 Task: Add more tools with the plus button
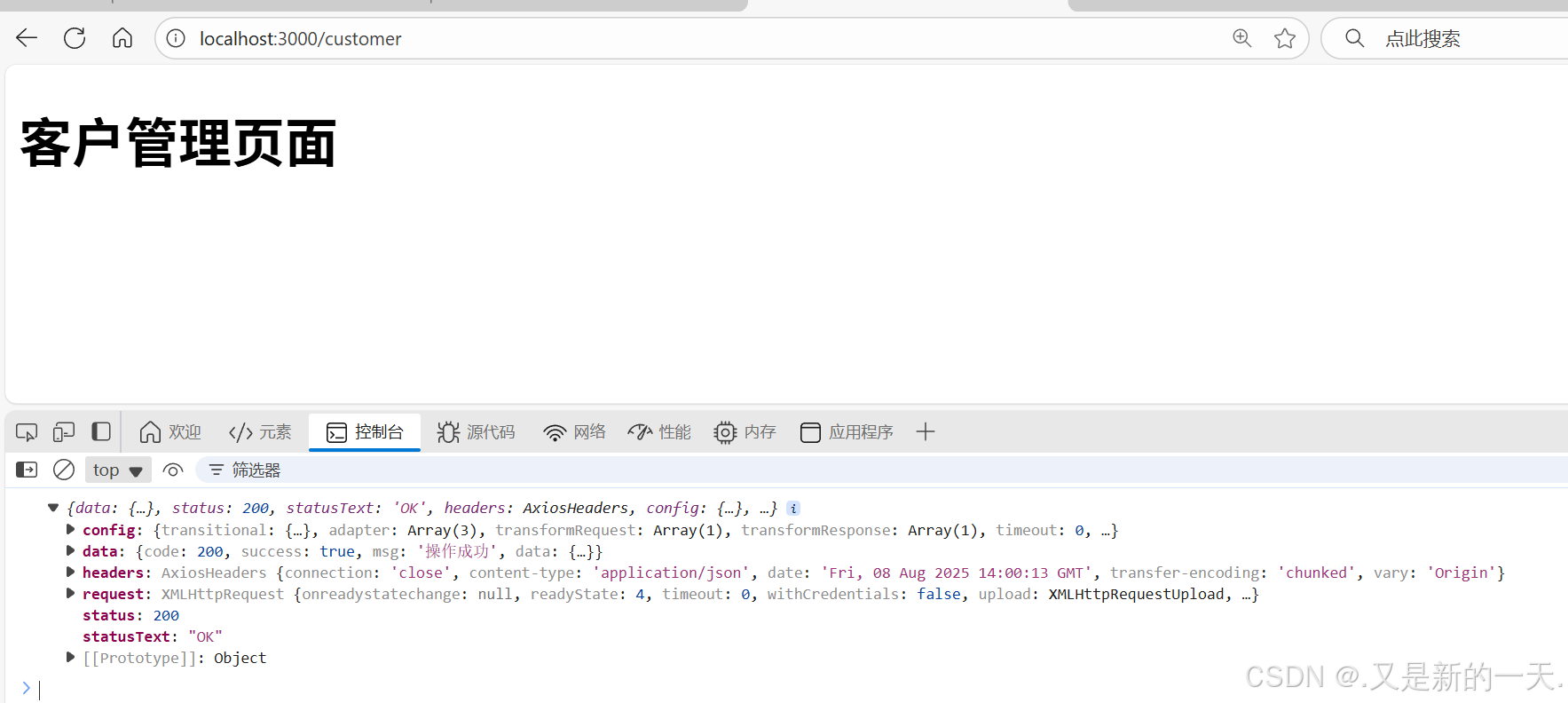point(926,432)
